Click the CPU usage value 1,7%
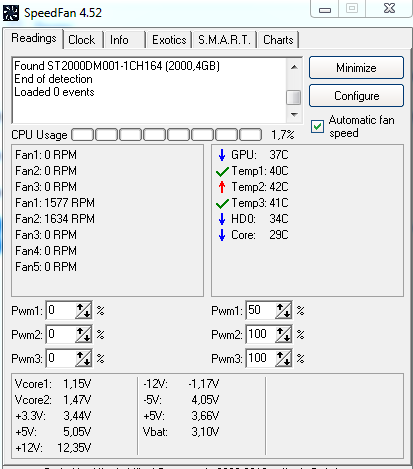 [x=283, y=135]
